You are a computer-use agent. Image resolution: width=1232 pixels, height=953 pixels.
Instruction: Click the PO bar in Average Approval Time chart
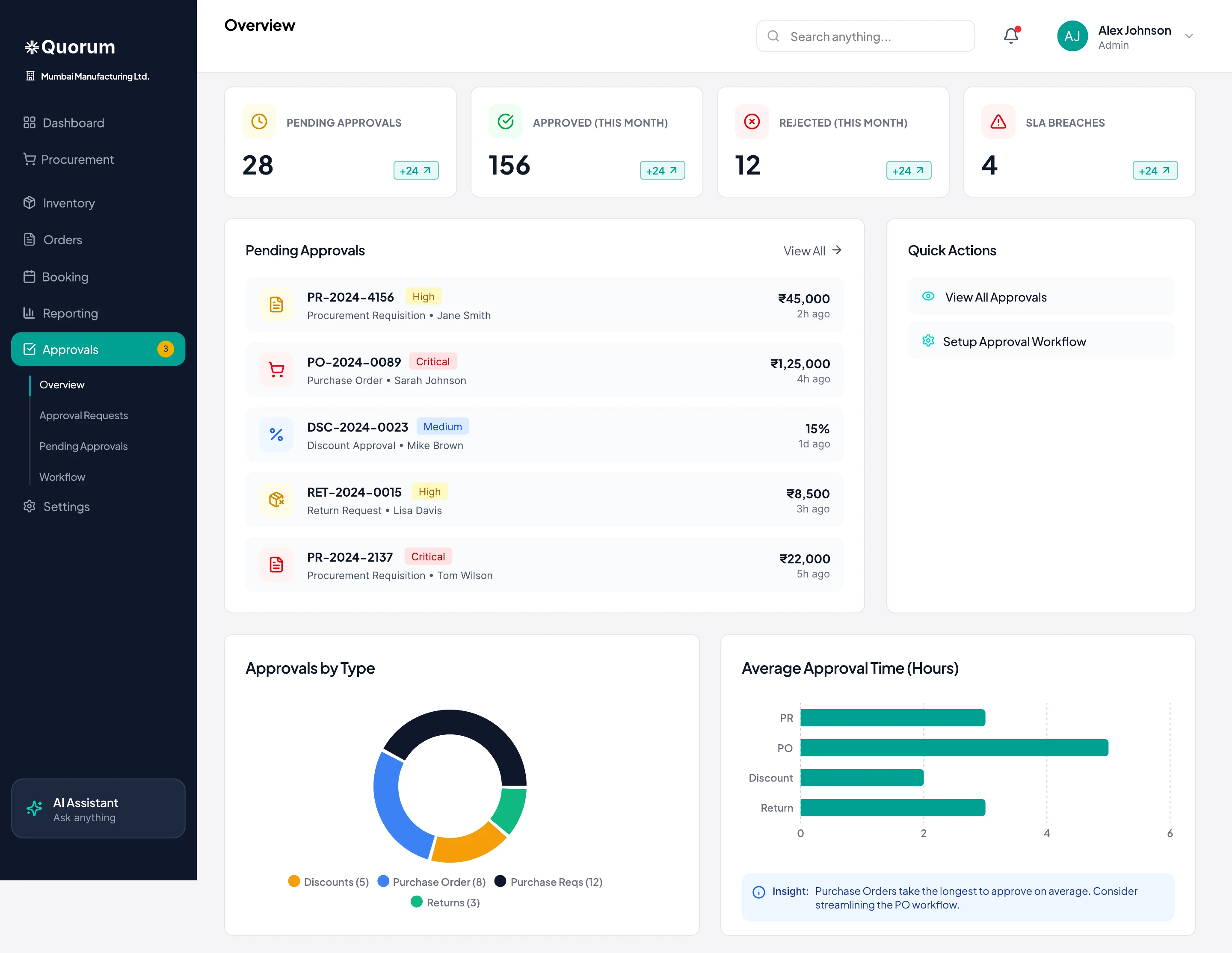tap(954, 748)
